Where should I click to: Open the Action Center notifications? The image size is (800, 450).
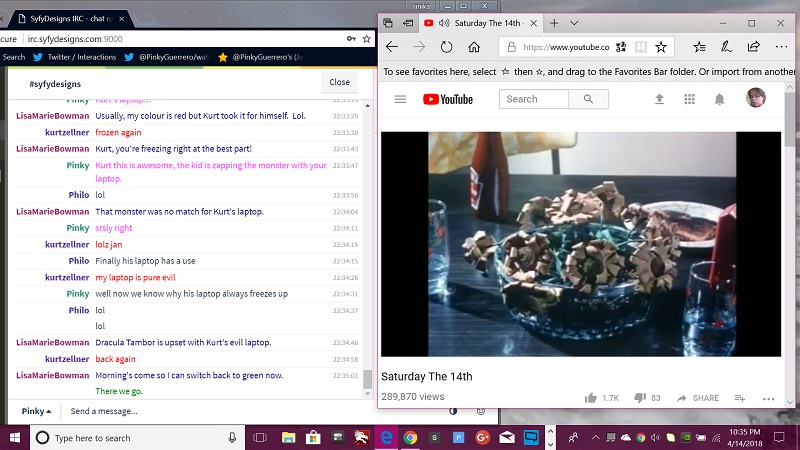(779, 438)
